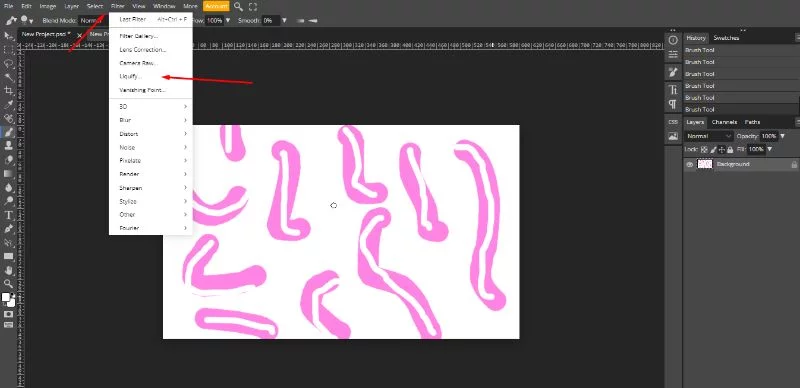Open the layer blend mode Normal dropdown

point(709,136)
